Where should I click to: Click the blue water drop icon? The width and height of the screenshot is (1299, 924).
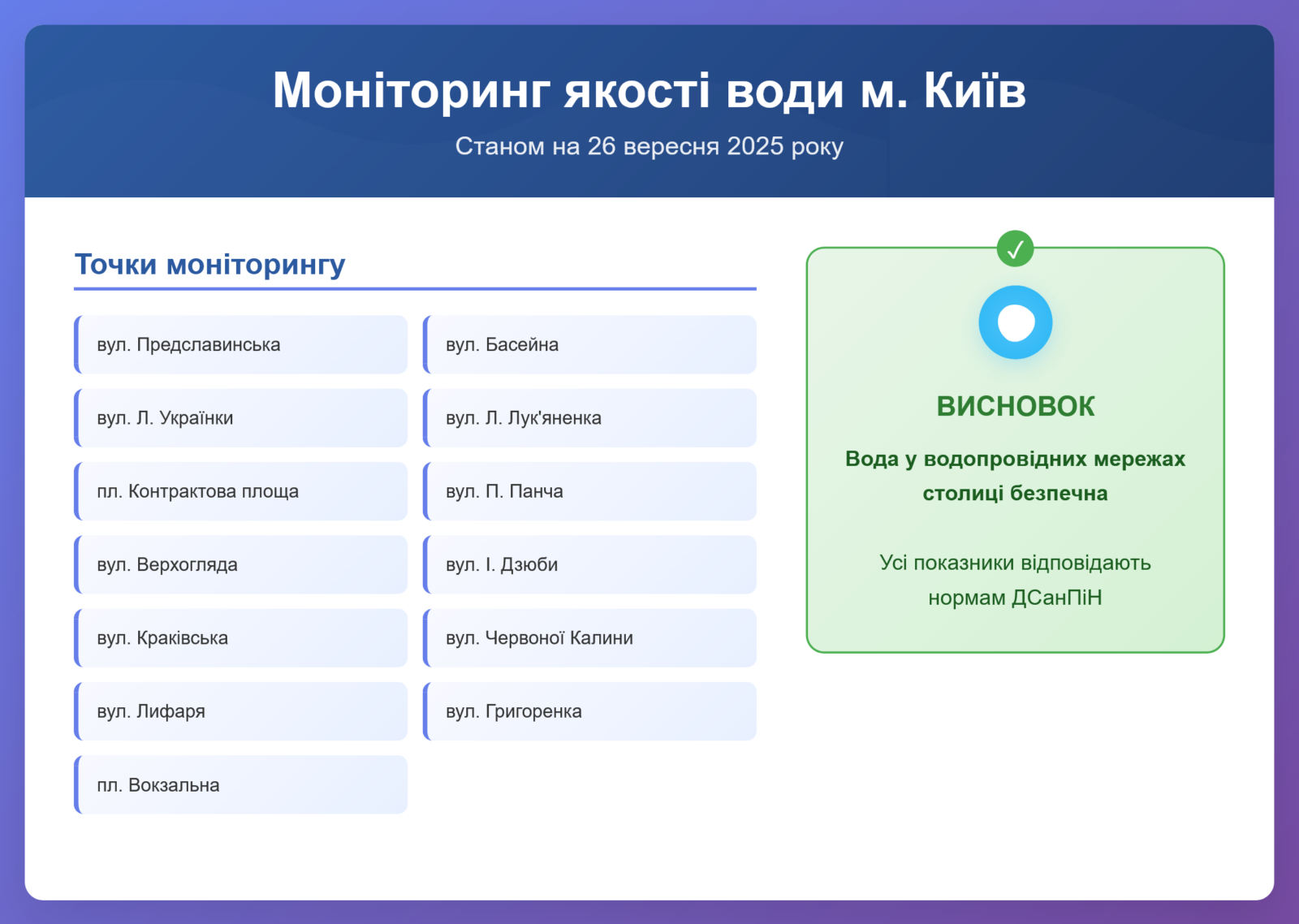pos(1015,322)
